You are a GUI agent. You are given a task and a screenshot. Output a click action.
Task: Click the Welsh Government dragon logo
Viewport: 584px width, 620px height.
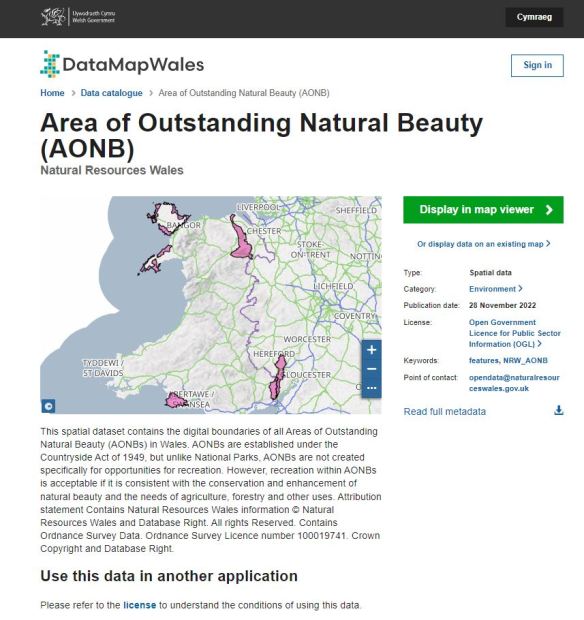tap(53, 17)
